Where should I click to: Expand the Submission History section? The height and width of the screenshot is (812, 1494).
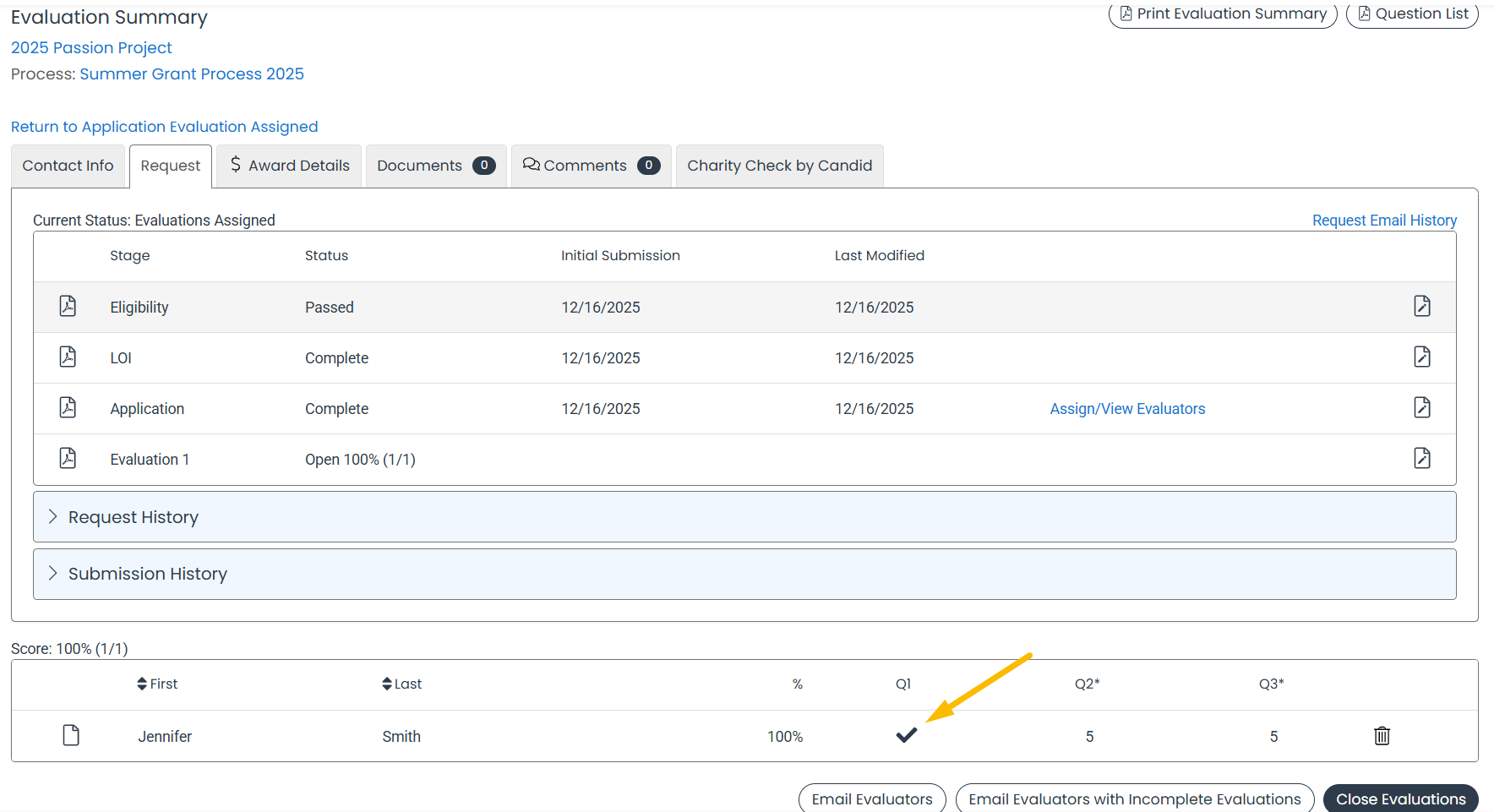click(744, 574)
